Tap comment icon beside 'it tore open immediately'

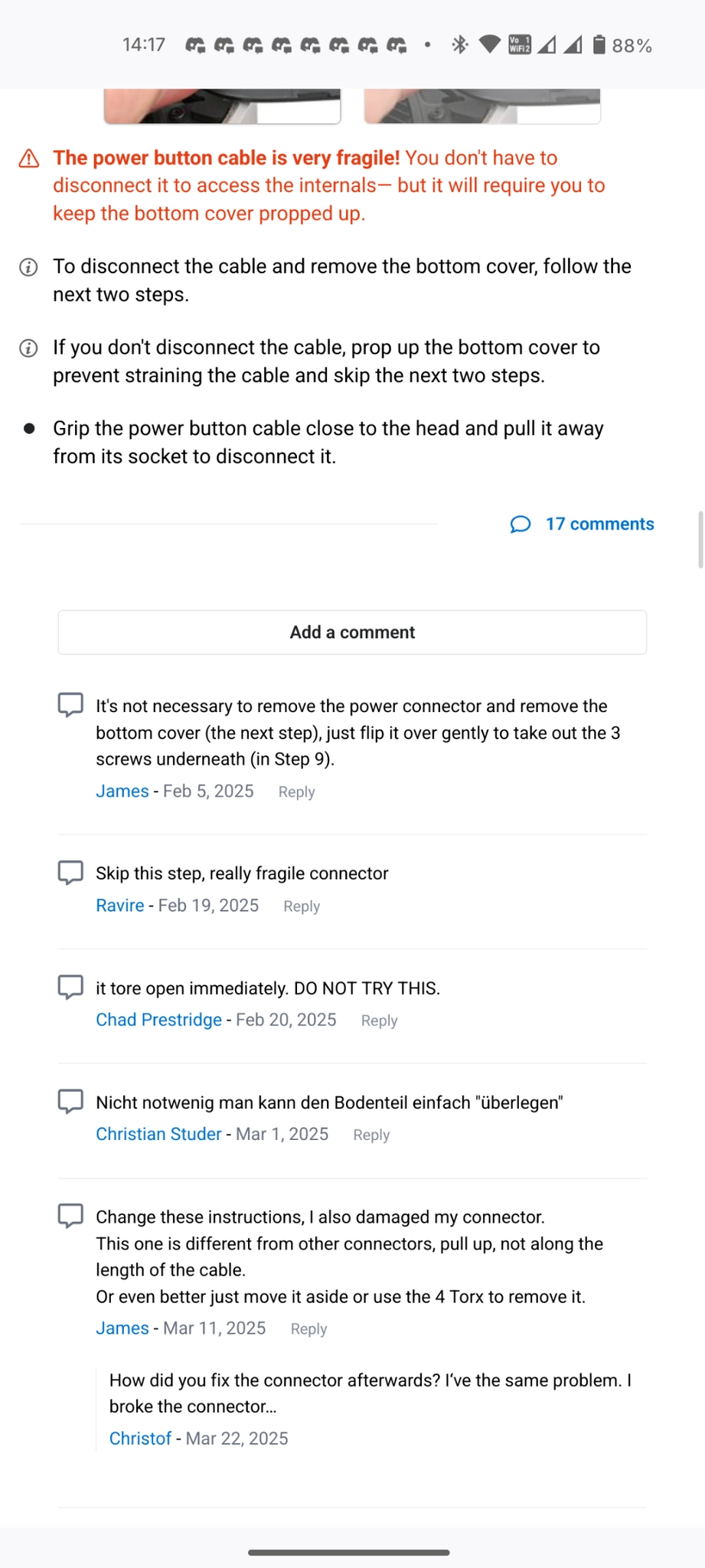pos(70,987)
